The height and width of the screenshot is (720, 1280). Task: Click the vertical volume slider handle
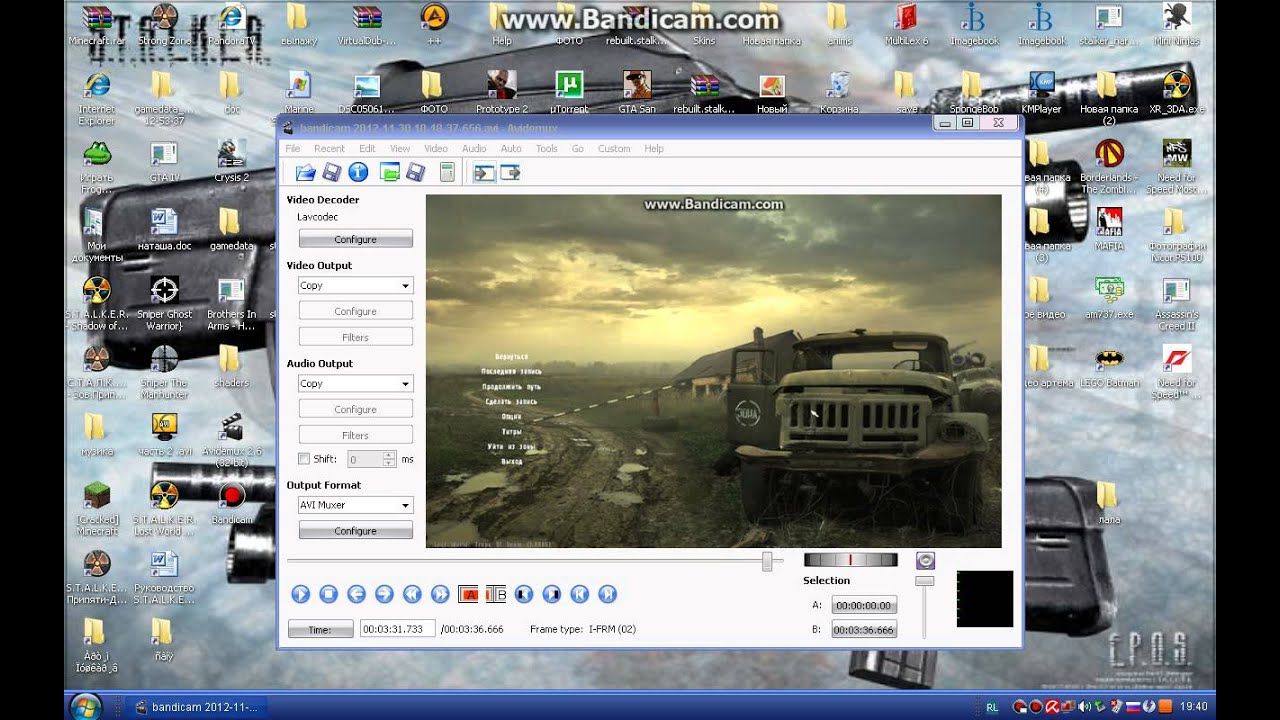pyautogui.click(x=925, y=581)
